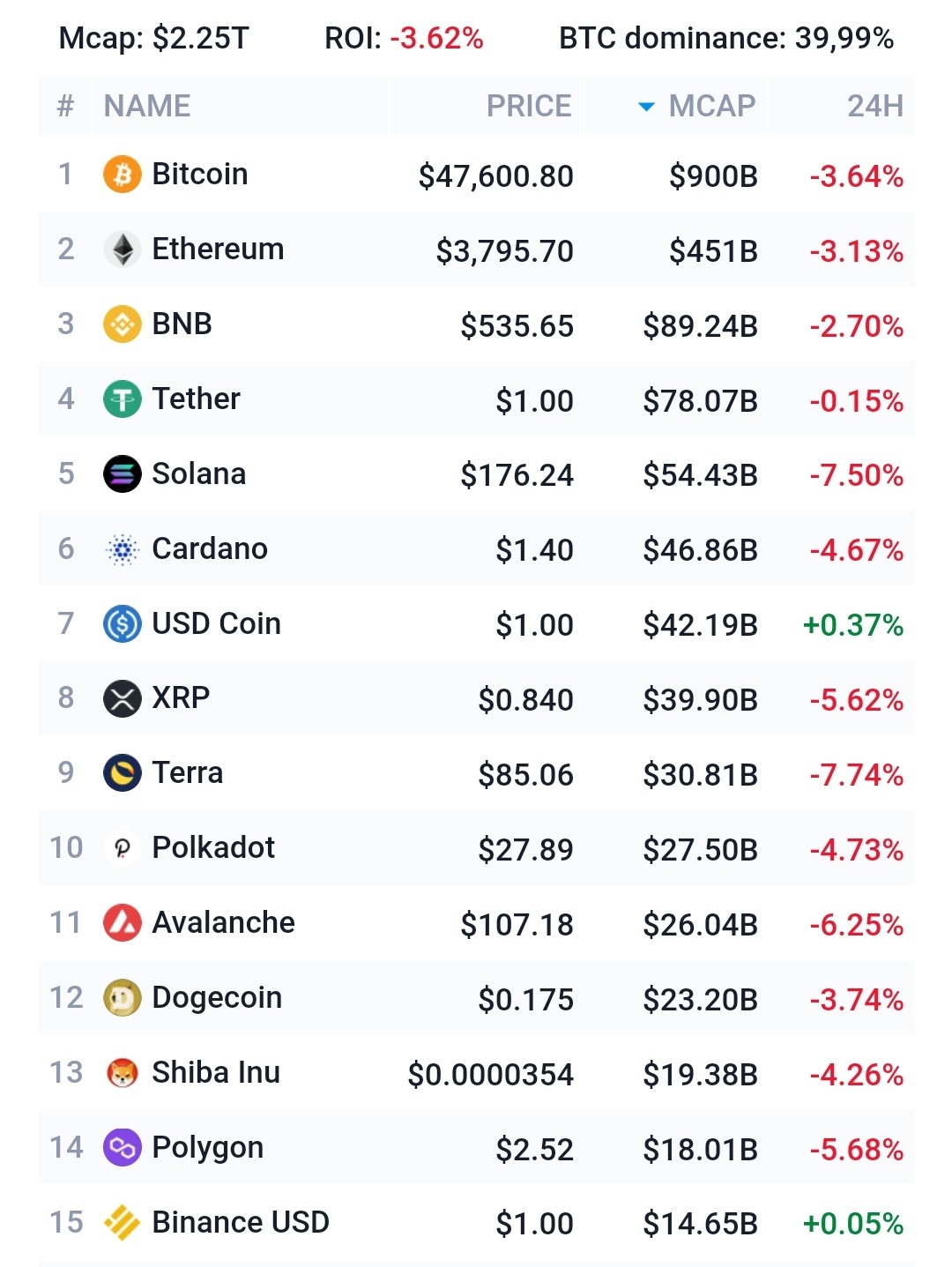Select the Binance USD row name
This screenshot has height=1267, width=952.
[x=241, y=1223]
